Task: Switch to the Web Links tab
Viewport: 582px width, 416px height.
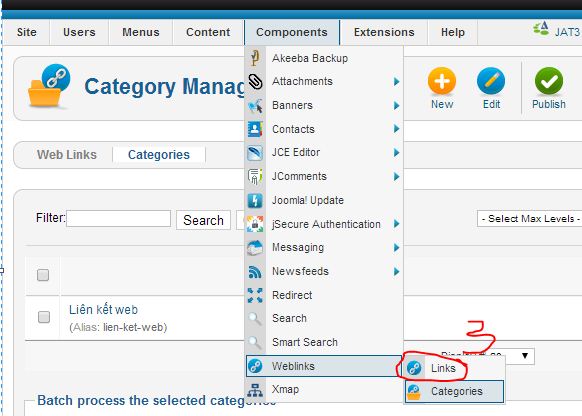Action: [x=67, y=154]
